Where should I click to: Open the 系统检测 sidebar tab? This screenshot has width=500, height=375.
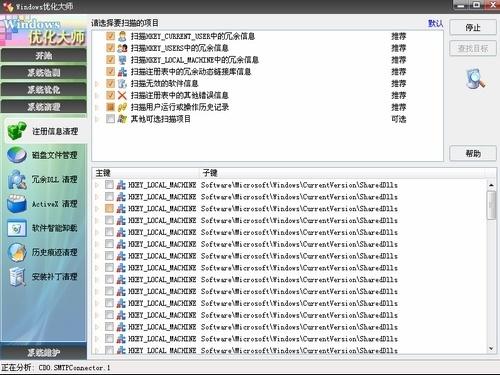coord(44,72)
